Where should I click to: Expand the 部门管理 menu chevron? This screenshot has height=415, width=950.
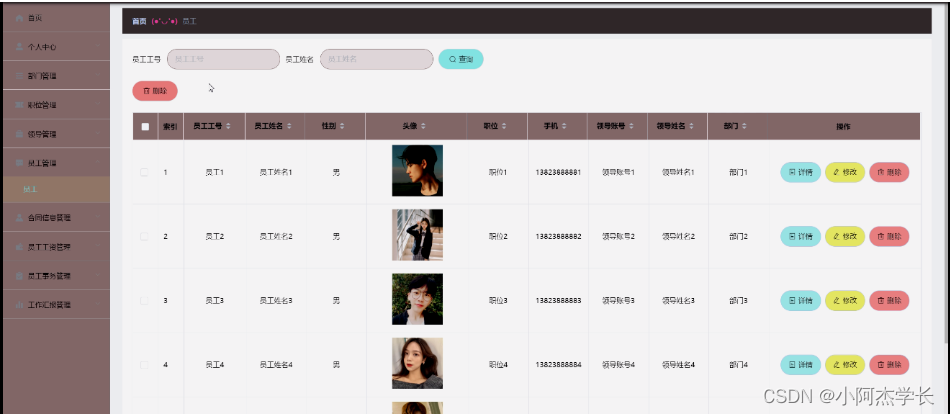pyautogui.click(x=98, y=75)
